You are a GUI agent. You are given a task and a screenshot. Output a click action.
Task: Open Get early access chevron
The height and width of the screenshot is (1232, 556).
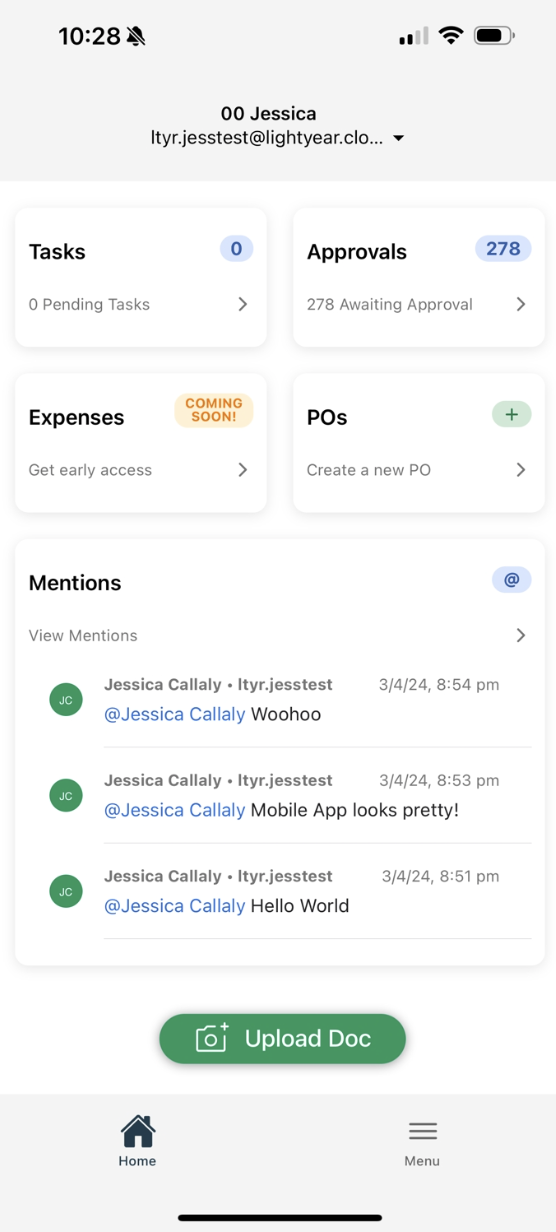(x=243, y=470)
